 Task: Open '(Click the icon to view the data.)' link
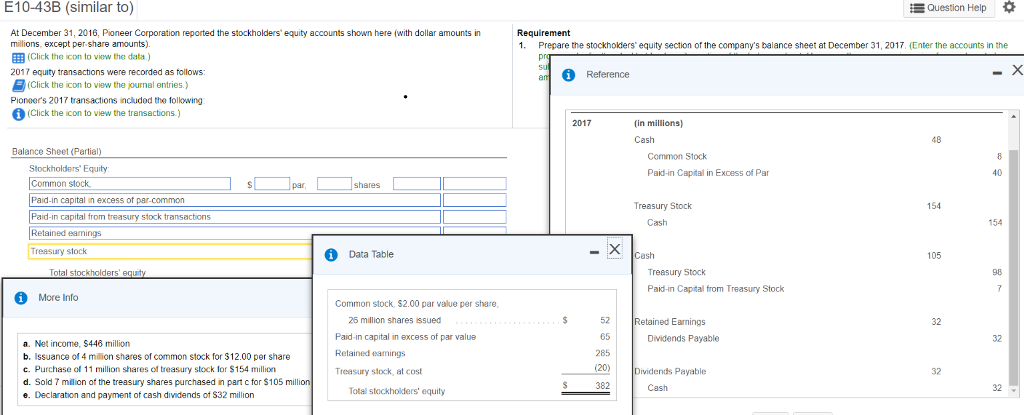coord(88,58)
